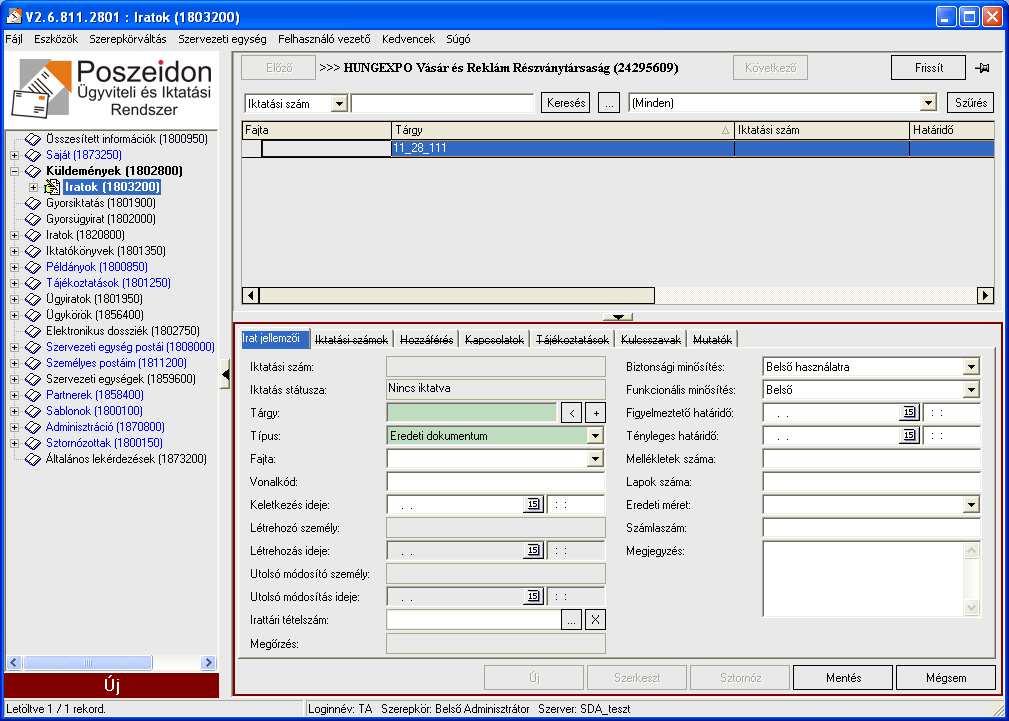This screenshot has height=721, width=1009.
Task: Click into the Számlaszám input field
Action: tap(872, 528)
